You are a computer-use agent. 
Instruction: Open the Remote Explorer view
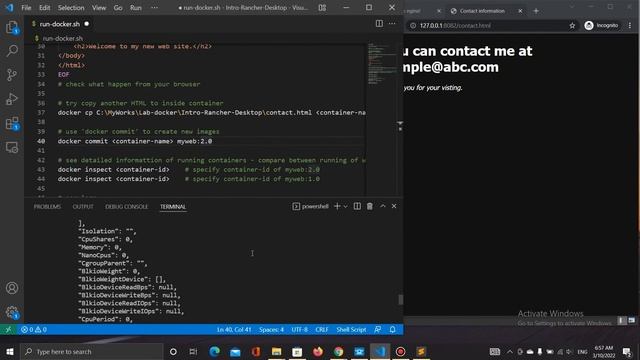12,147
